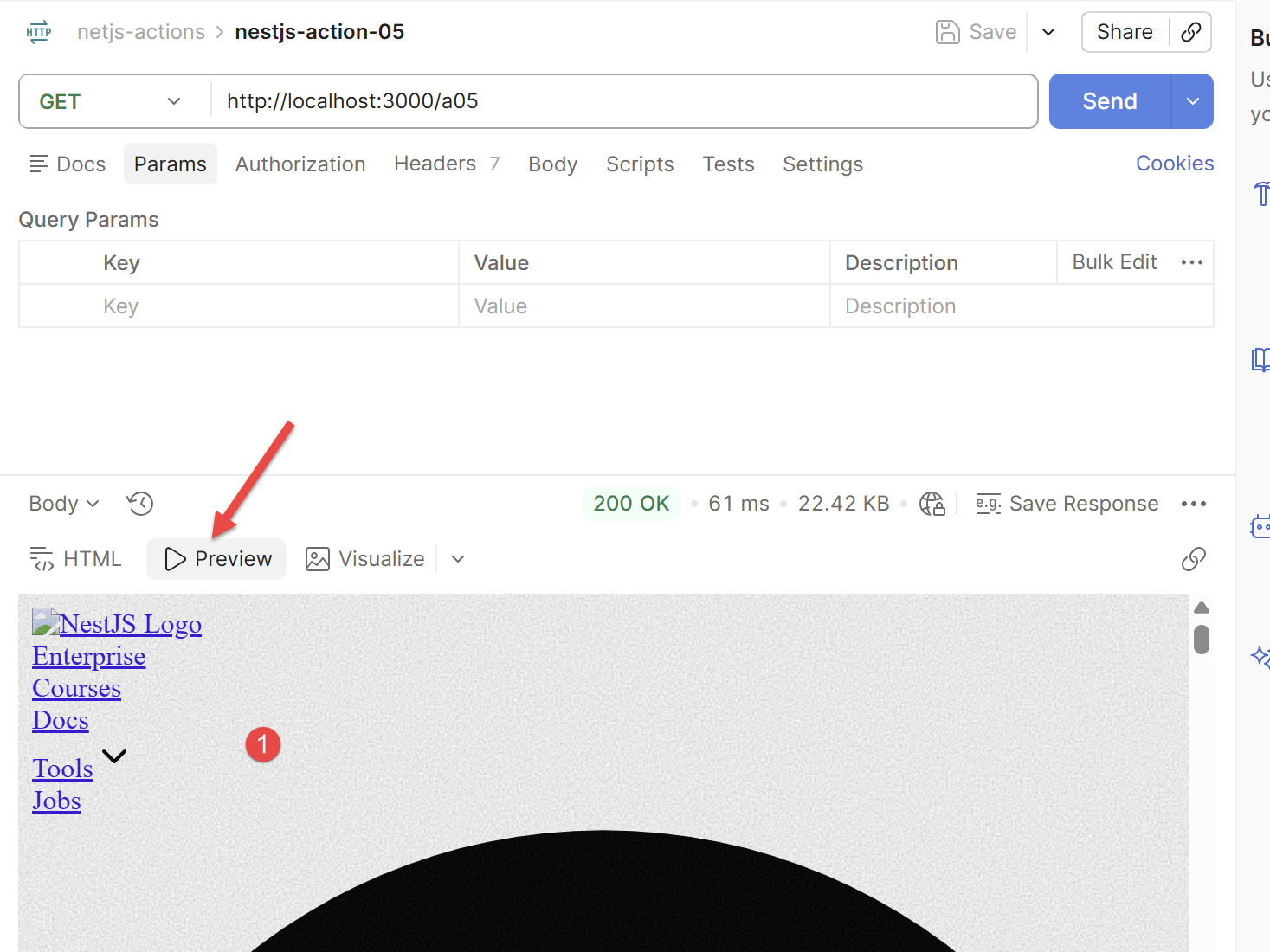Screen dimensions: 1270x952
Task: Click the query param Description input cell
Action: pos(1022,306)
